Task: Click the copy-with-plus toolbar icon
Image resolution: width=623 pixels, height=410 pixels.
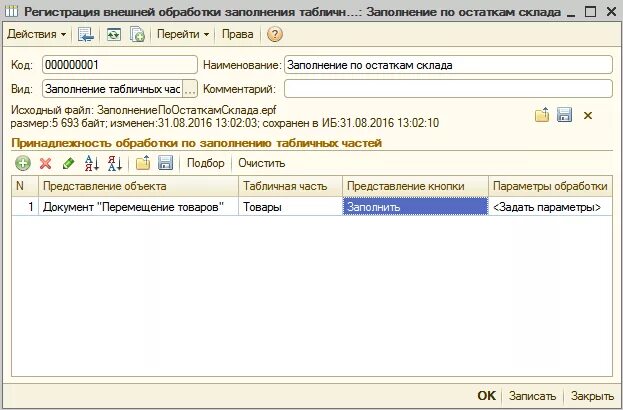Action: click(137, 35)
